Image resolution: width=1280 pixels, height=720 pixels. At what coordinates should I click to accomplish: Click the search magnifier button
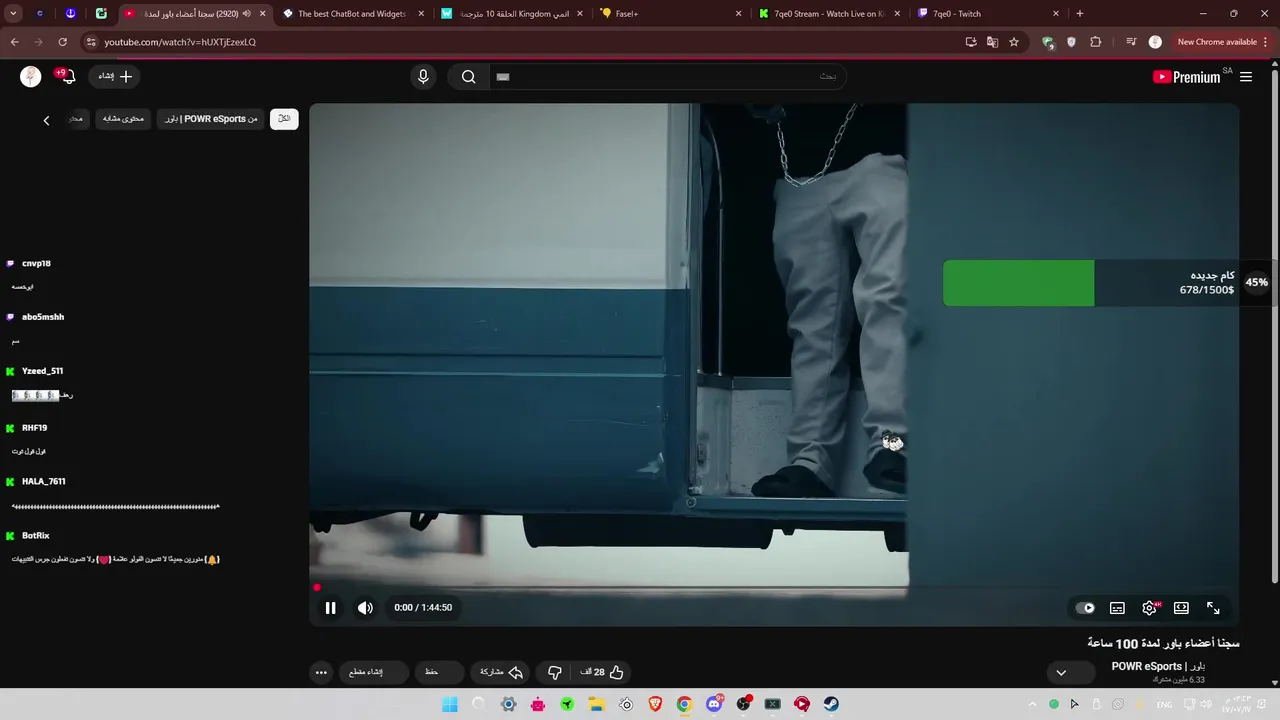tap(468, 77)
